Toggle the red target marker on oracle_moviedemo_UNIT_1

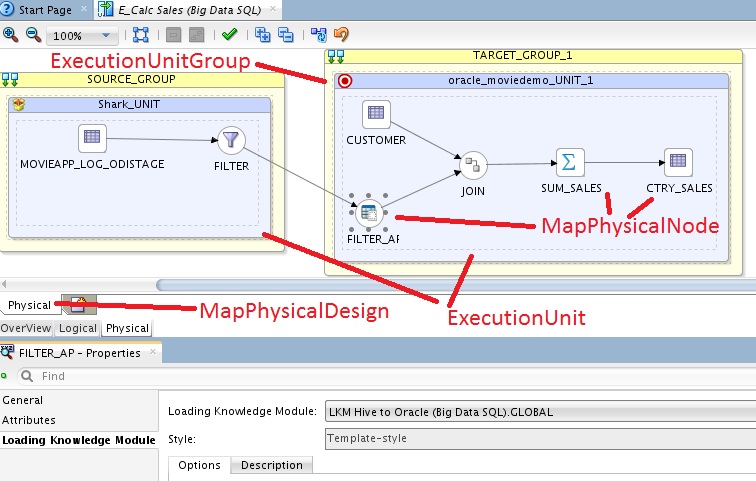pos(346,82)
